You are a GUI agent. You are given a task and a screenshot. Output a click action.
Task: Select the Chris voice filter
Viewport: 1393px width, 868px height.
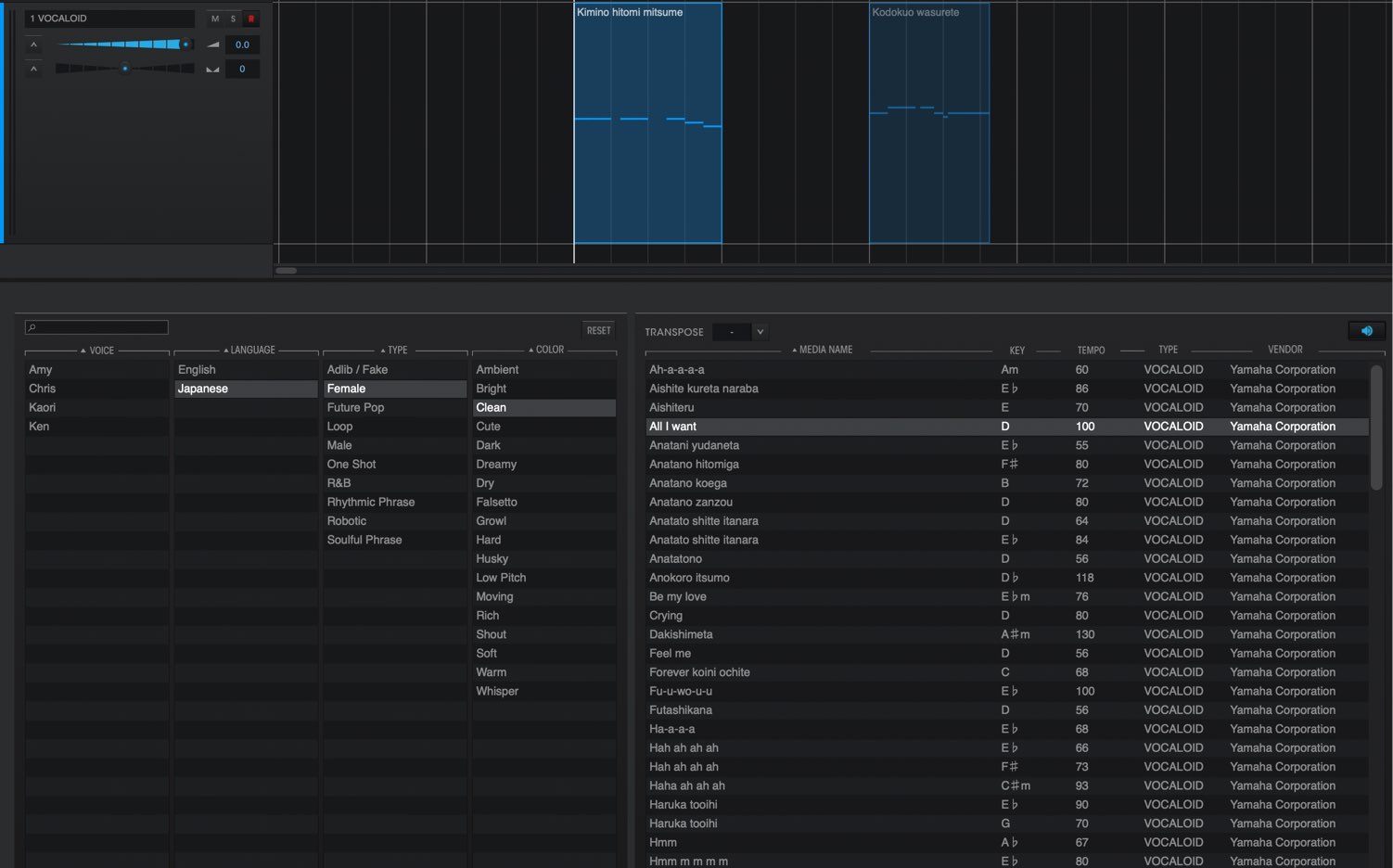[x=96, y=389]
